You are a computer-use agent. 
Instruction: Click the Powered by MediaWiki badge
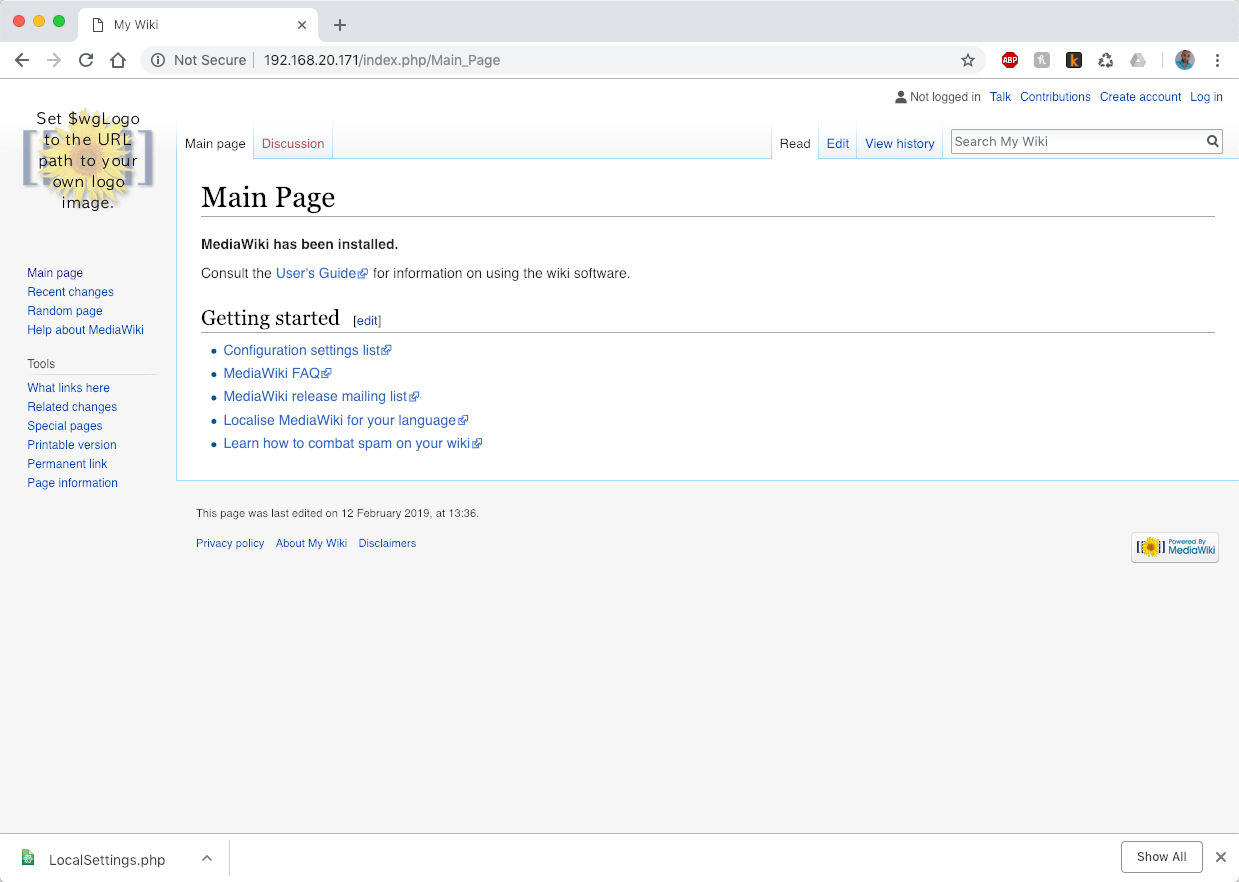[x=1175, y=547]
